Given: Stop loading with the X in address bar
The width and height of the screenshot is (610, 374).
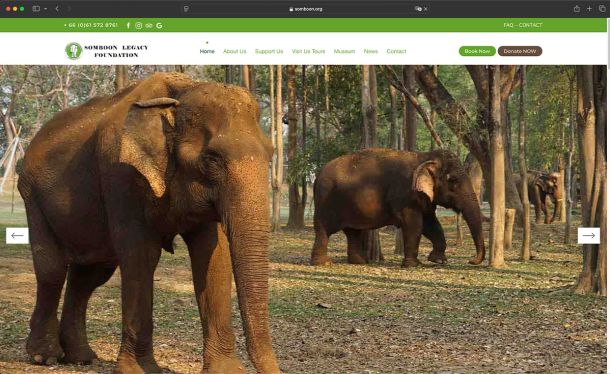Looking at the screenshot, I should pos(426,9).
